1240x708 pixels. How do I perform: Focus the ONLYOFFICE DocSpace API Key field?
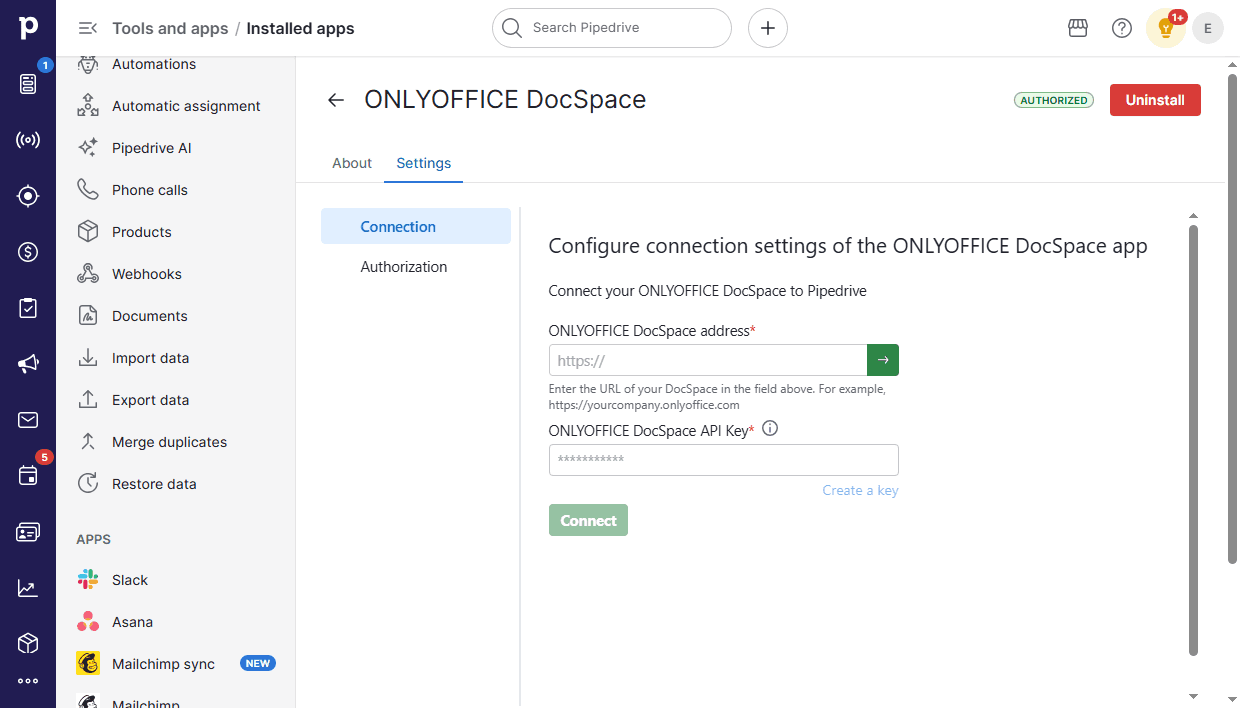coord(724,460)
